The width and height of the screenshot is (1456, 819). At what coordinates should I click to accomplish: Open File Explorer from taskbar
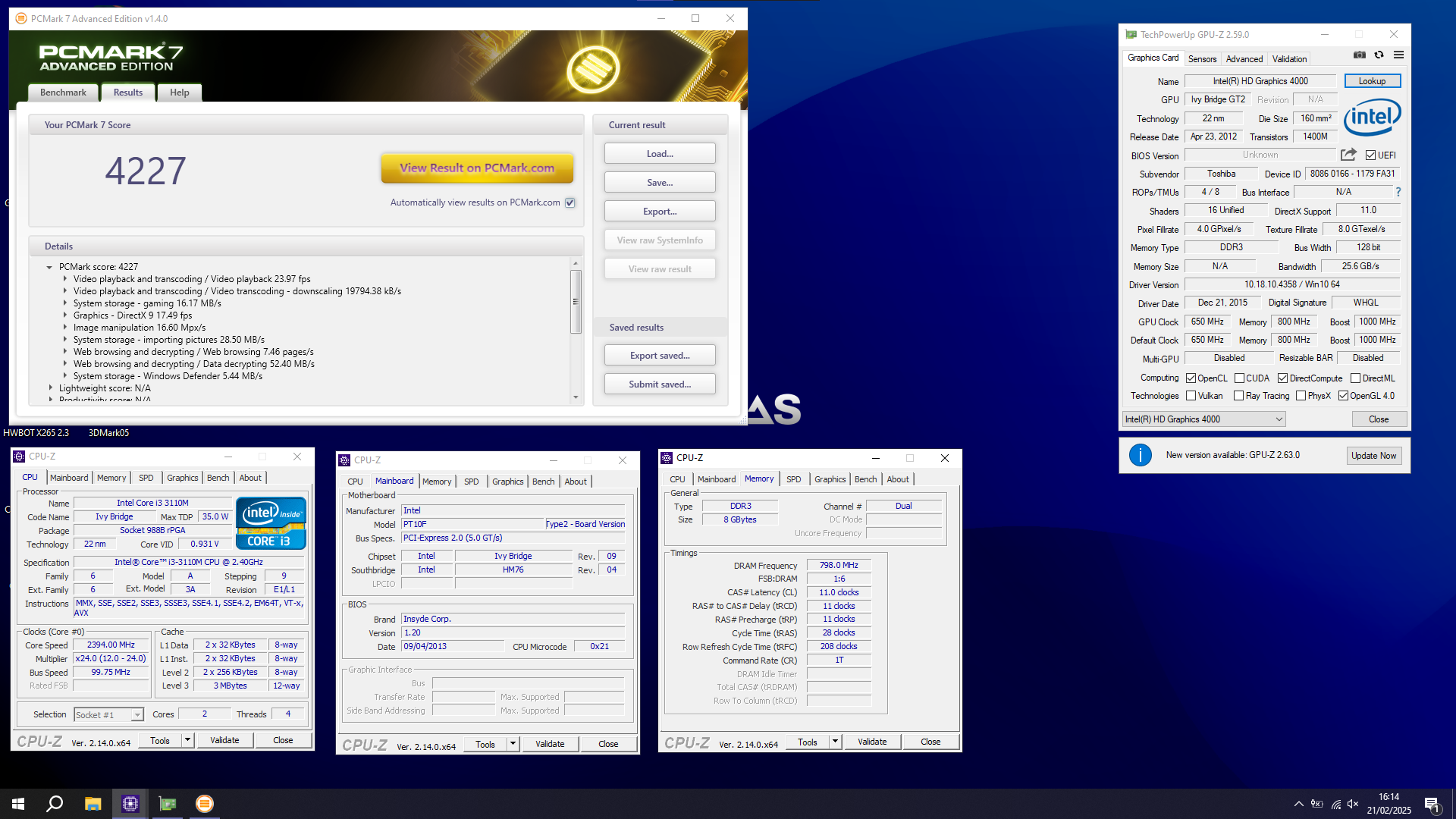(x=93, y=804)
